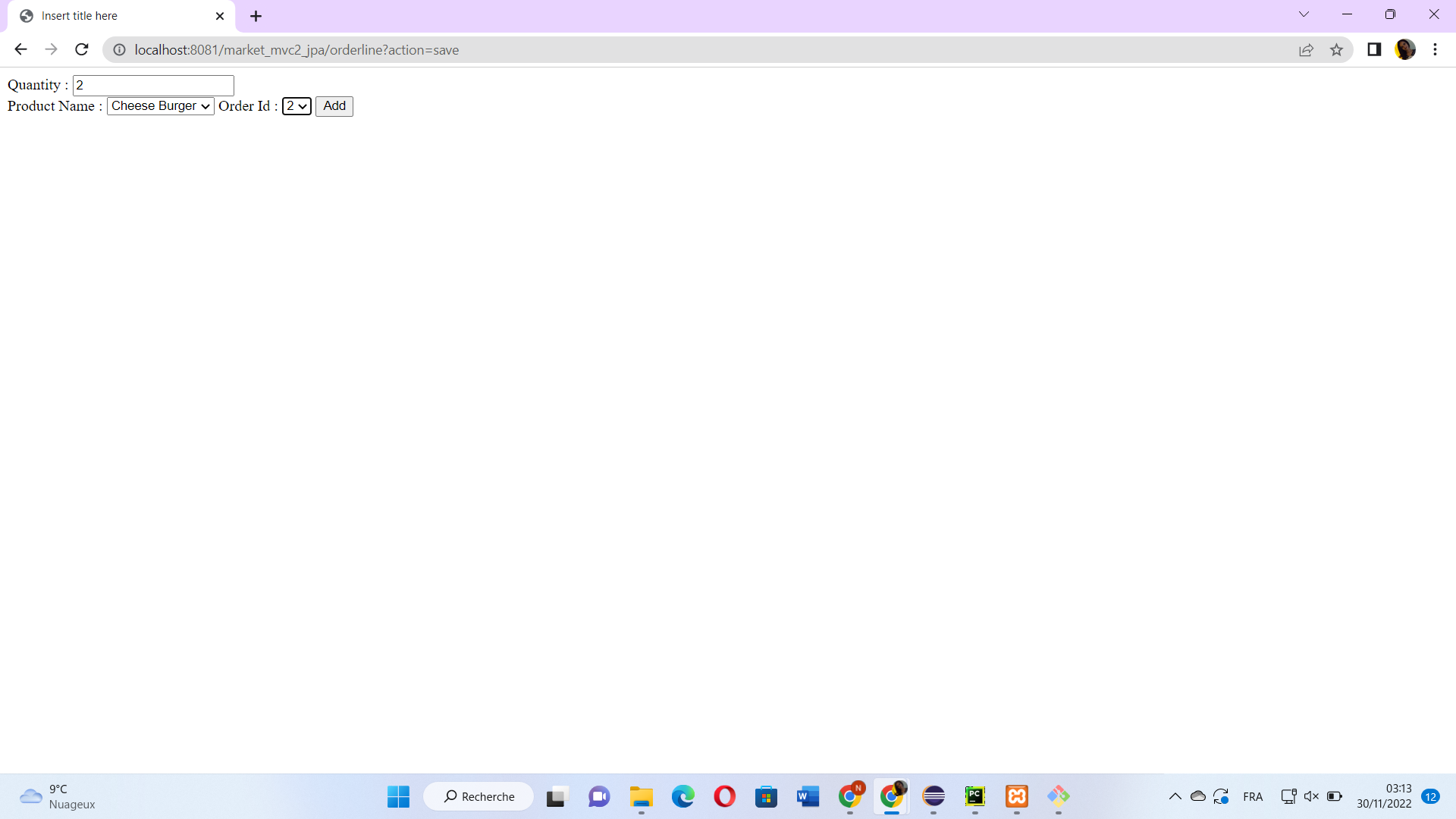The image size is (1456, 819).
Task: Show hidden system tray icons
Action: (x=1175, y=796)
